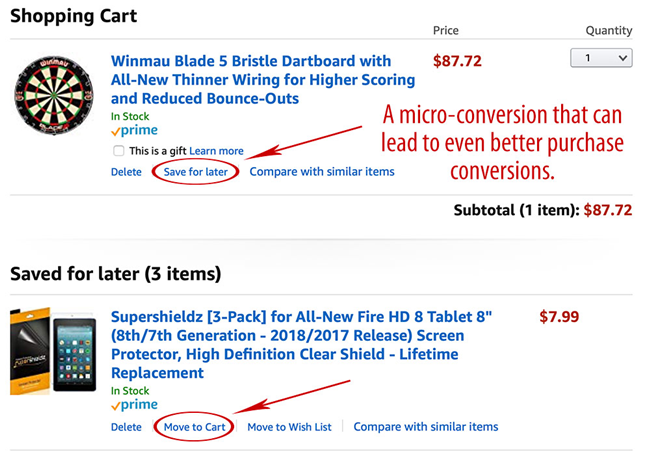The image size is (650, 453).
Task: Compare Supershieldz with similar items
Action: 425,427
